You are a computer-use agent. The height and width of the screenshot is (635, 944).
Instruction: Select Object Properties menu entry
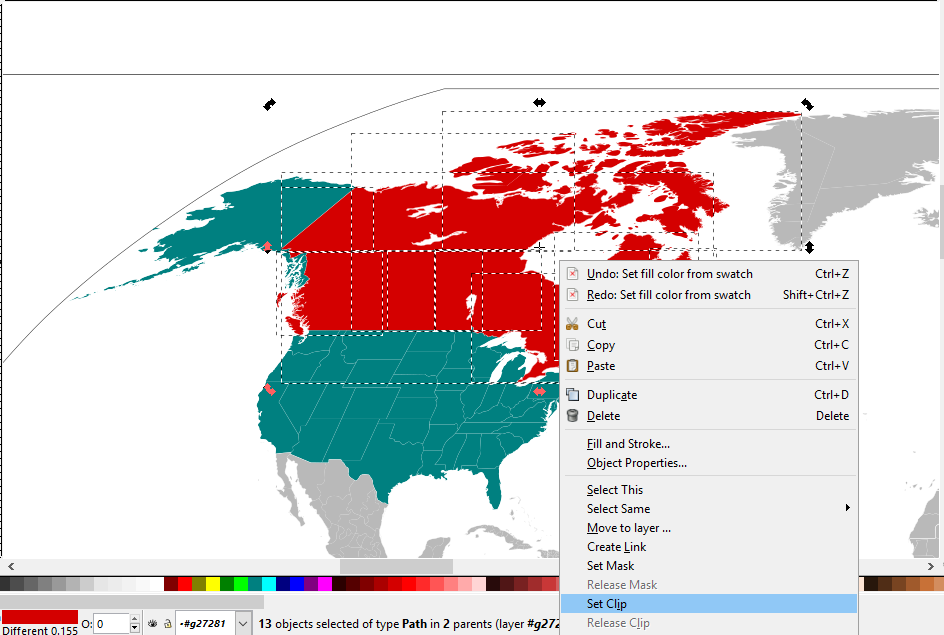636,463
